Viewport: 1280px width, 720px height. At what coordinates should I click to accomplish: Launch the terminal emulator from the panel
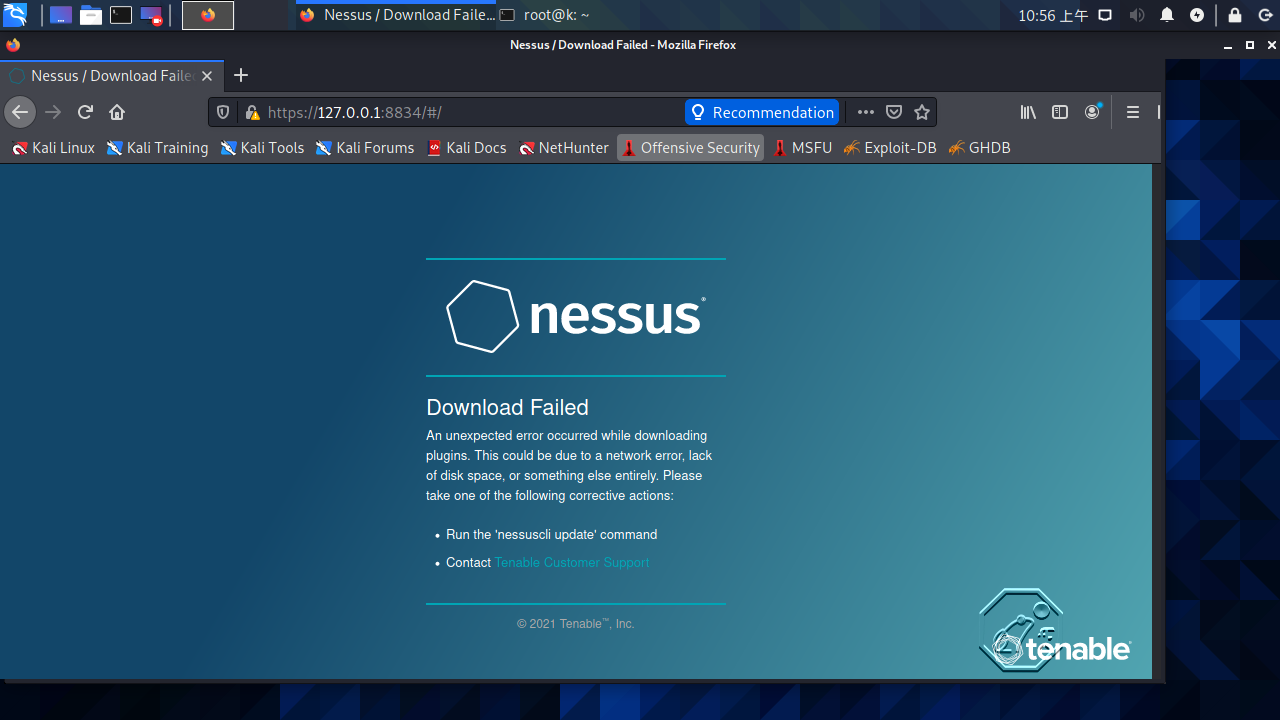[121, 15]
